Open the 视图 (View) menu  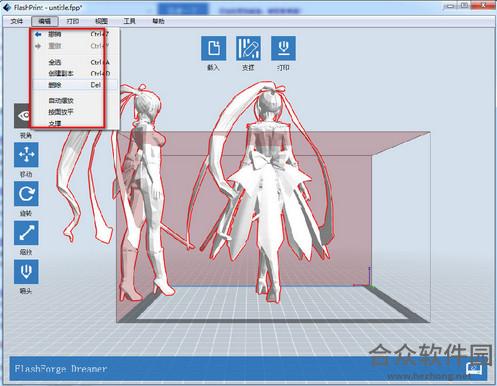pyautogui.click(x=101, y=21)
